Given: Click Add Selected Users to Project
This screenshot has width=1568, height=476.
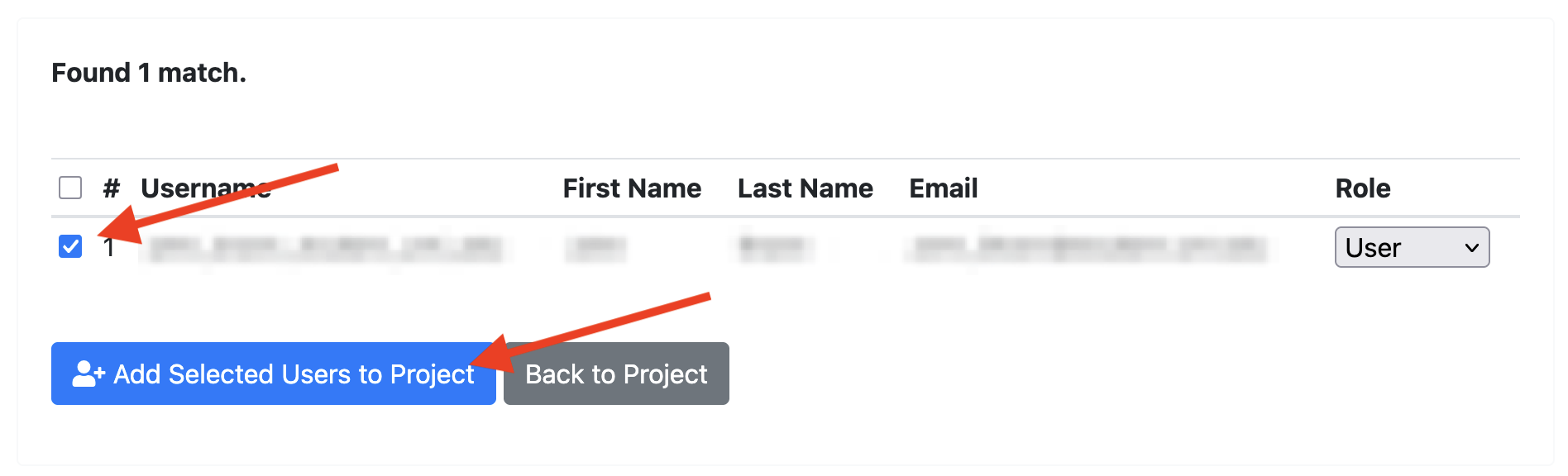Looking at the screenshot, I should tap(273, 374).
